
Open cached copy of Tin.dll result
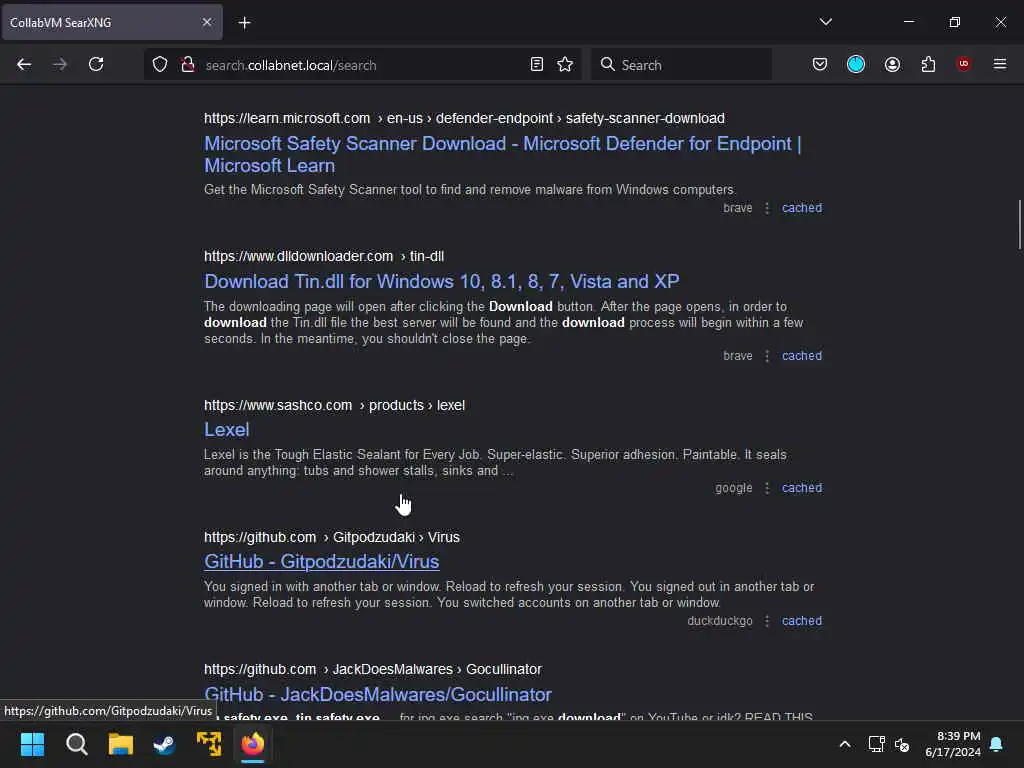[x=801, y=356]
